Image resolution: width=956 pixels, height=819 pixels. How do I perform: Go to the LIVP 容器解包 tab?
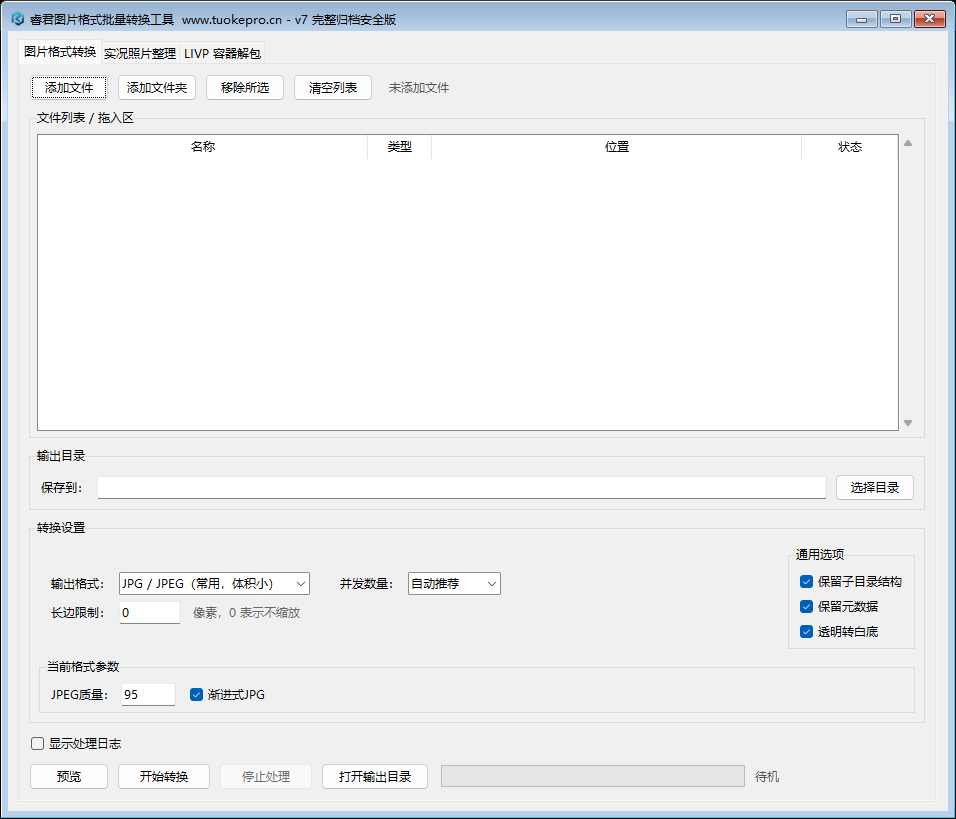point(222,54)
